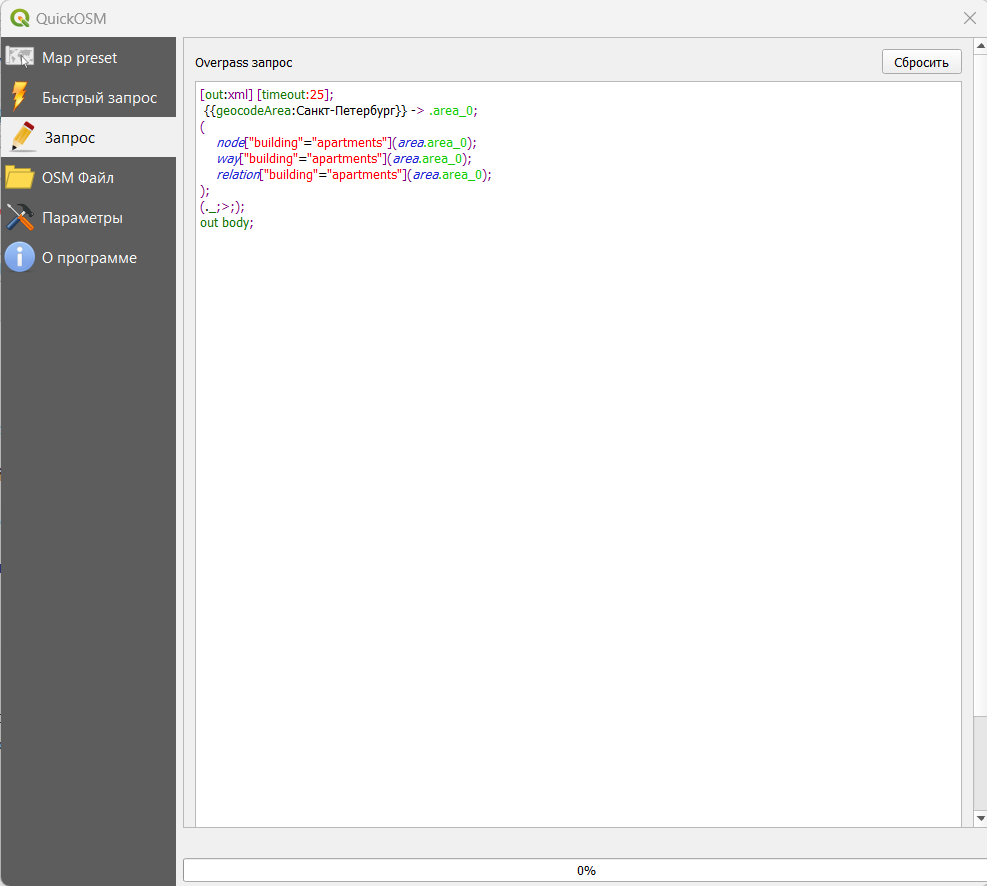This screenshot has width=987, height=886.
Task: Click the Overpass запрос label
Action: click(244, 63)
